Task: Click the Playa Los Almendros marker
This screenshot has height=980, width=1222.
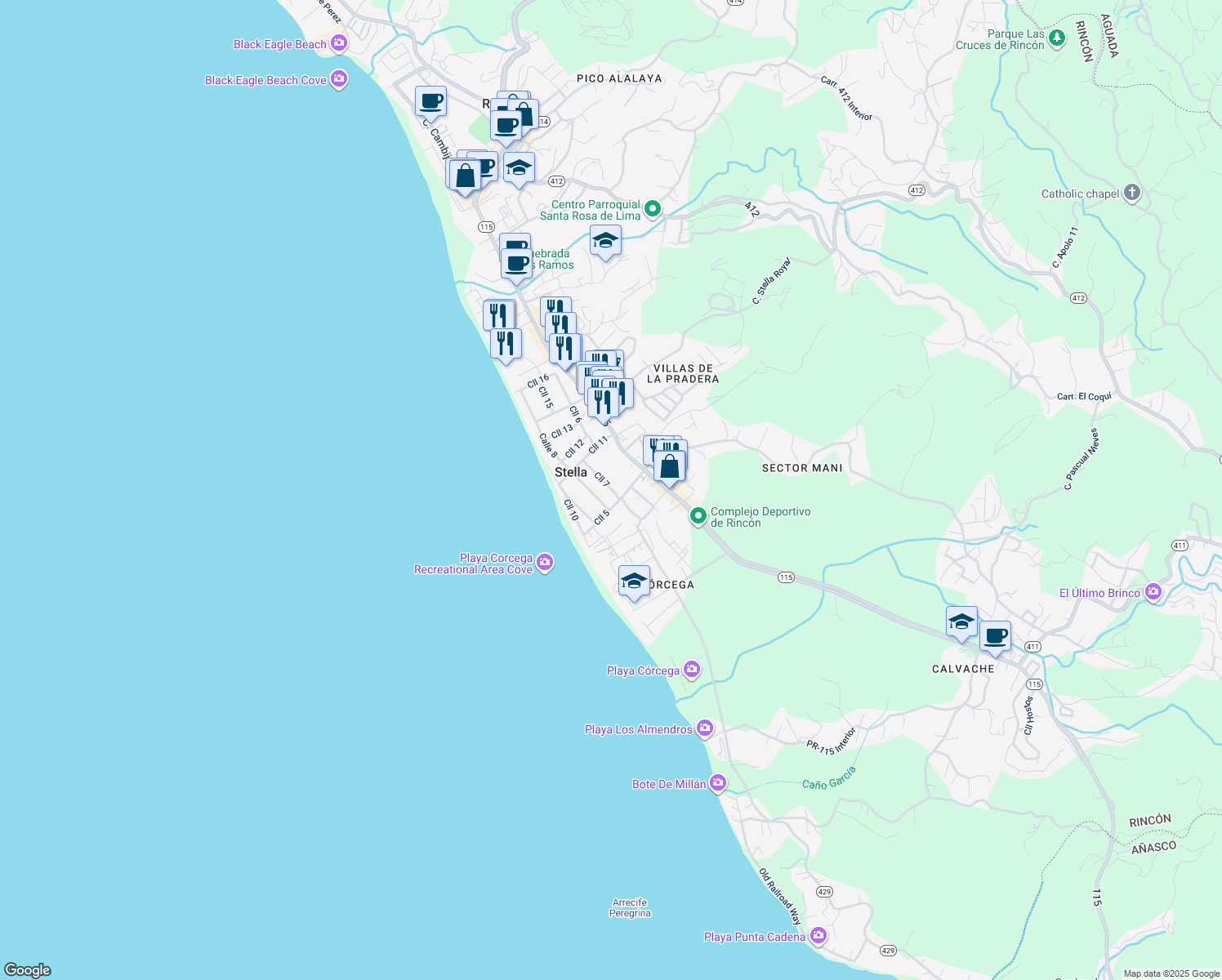Action: click(x=704, y=728)
